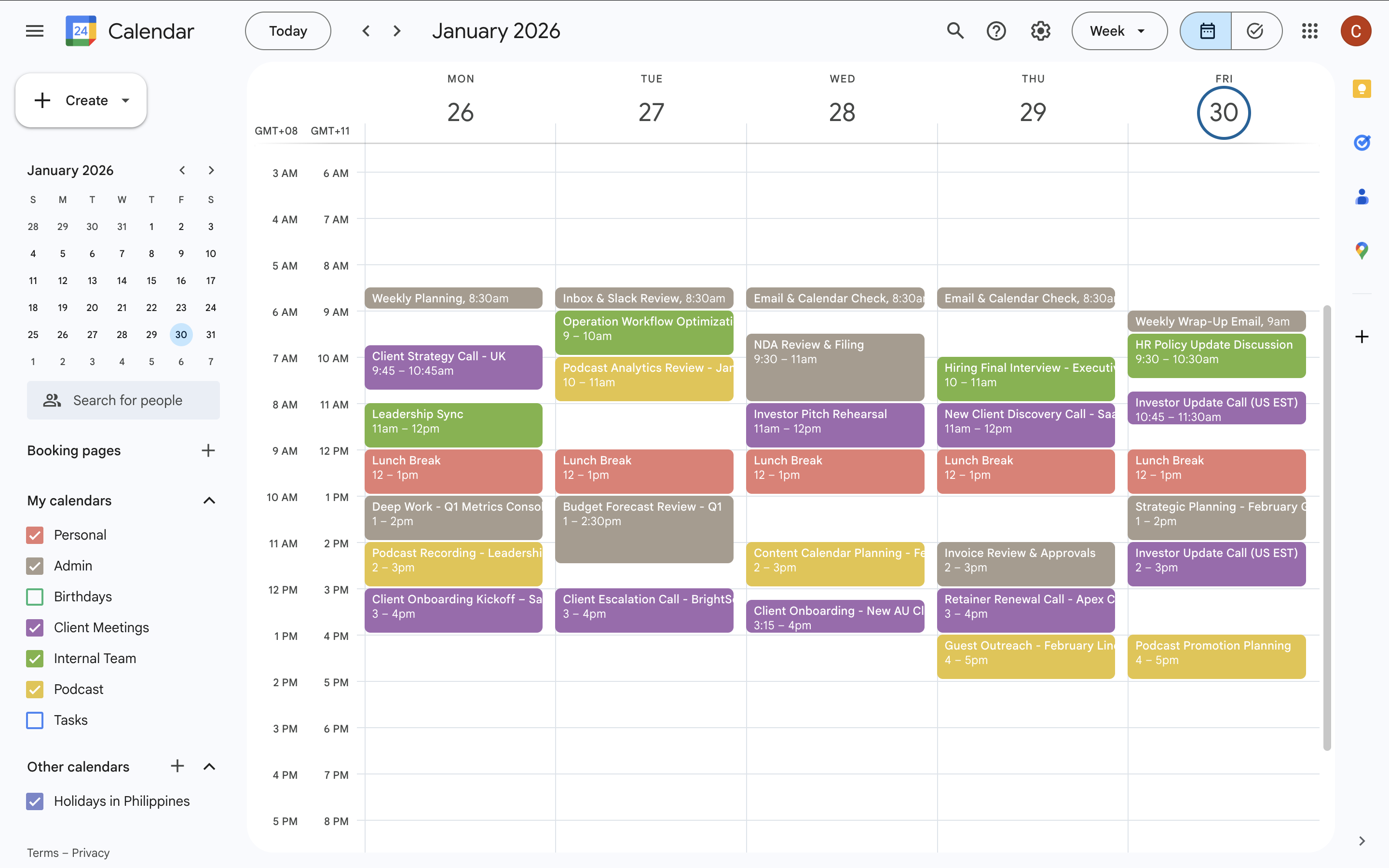Open the support help icon
The height and width of the screenshot is (868, 1389).
point(996,31)
